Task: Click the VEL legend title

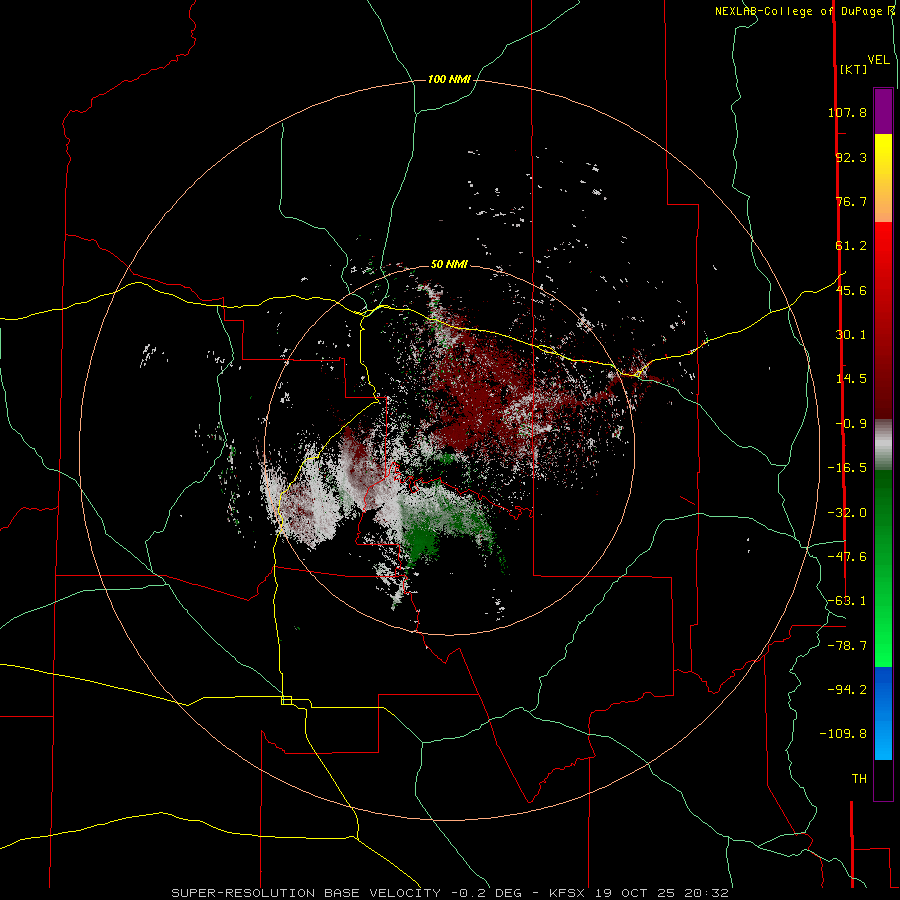Action: pyautogui.click(x=878, y=60)
